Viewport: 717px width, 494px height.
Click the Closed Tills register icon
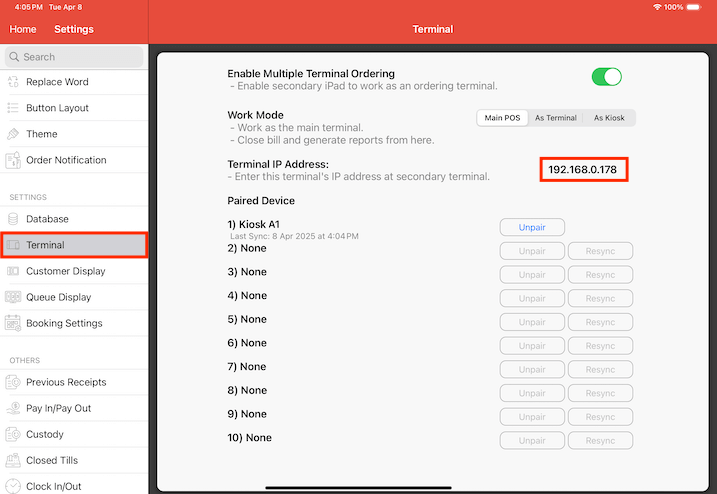coord(13,460)
